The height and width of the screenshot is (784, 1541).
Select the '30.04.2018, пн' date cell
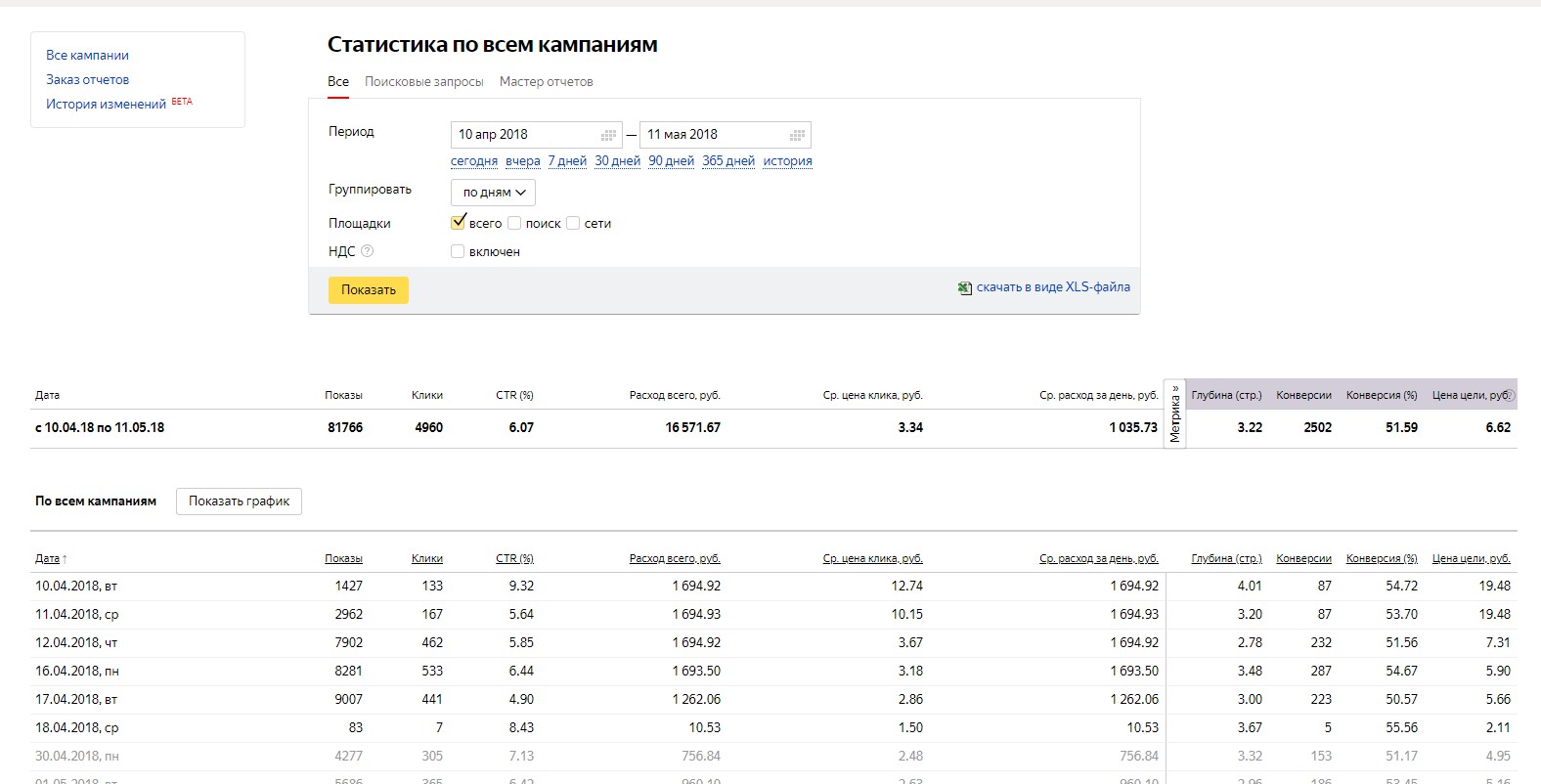point(76,756)
